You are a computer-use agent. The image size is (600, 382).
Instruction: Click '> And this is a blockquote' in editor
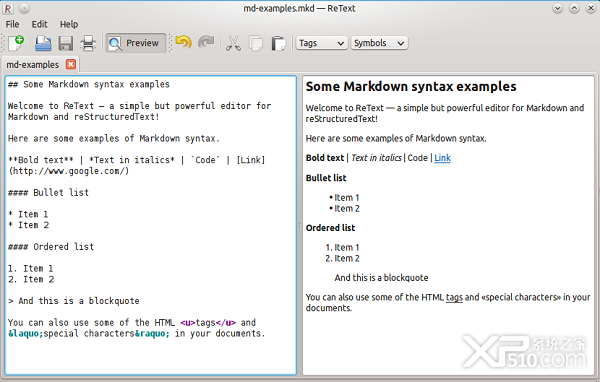73,301
